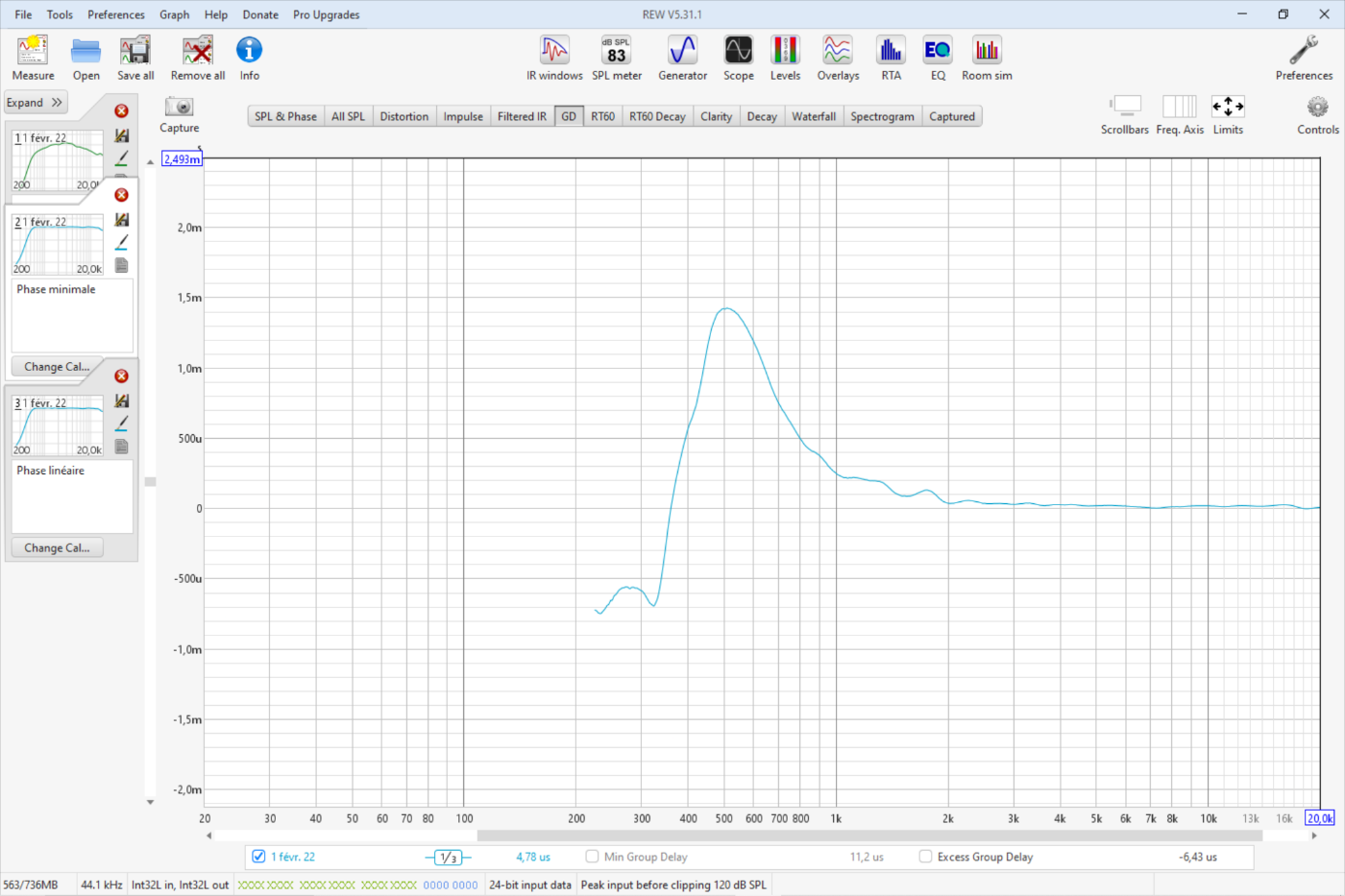This screenshot has height=896, width=1345.
Task: Open the 1/3 smoothing trace selector
Action: point(448,858)
